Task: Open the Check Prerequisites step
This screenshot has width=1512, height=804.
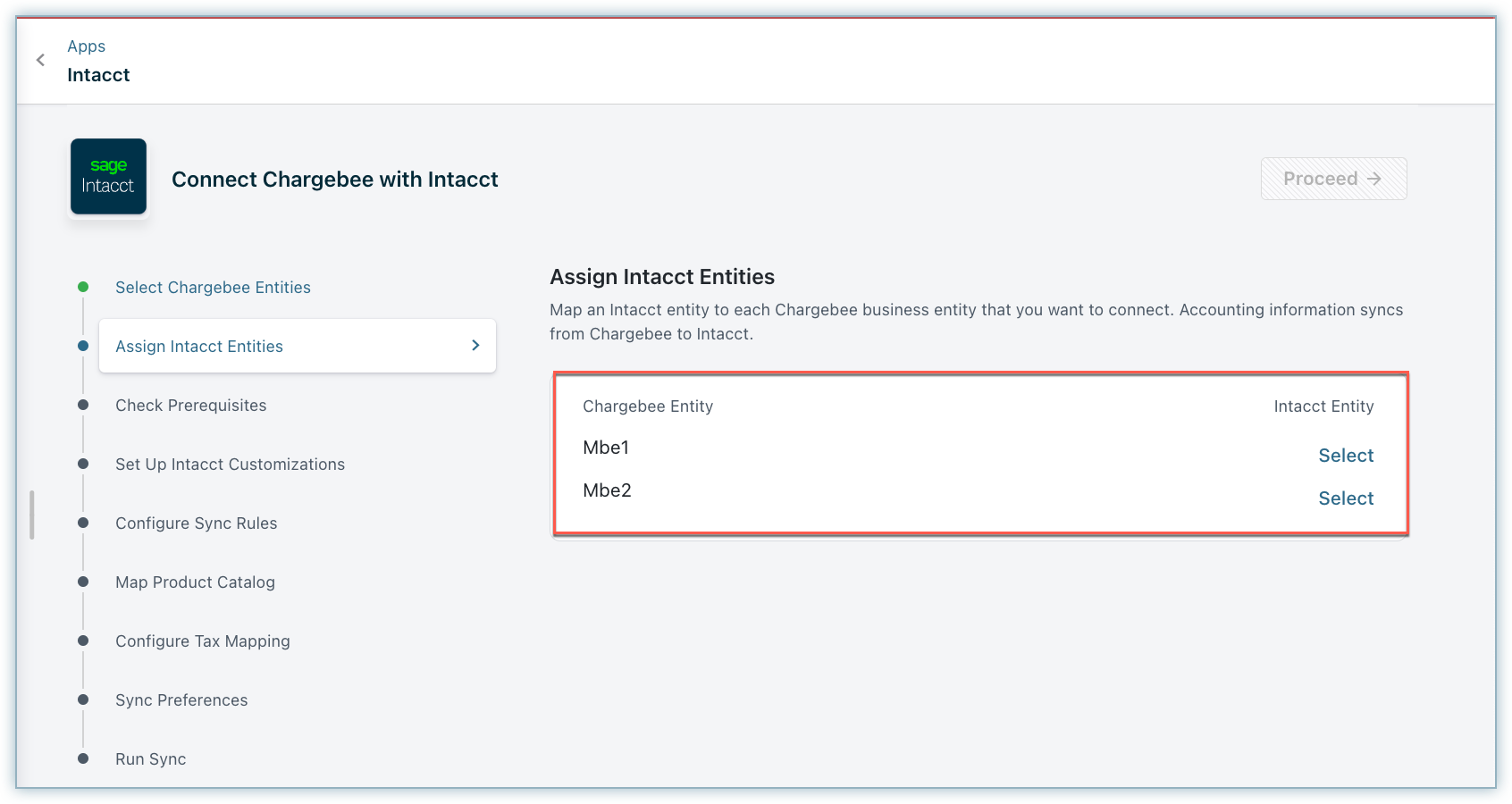Action: point(190,406)
